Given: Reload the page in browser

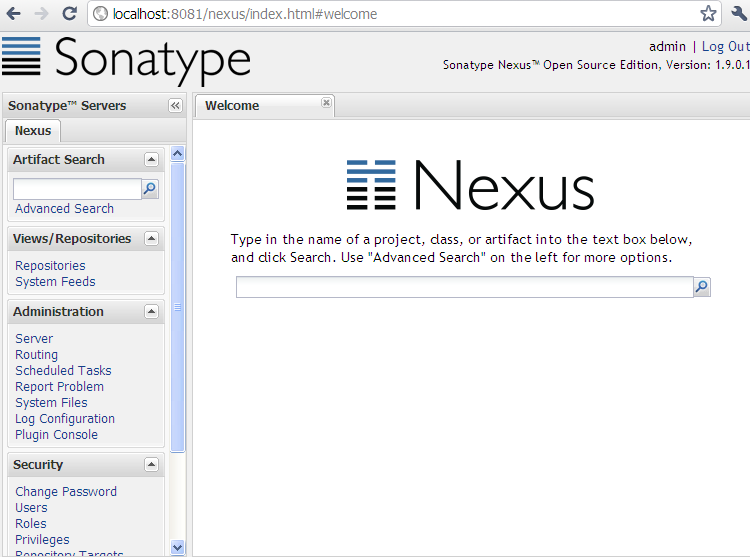Looking at the screenshot, I should coord(69,13).
